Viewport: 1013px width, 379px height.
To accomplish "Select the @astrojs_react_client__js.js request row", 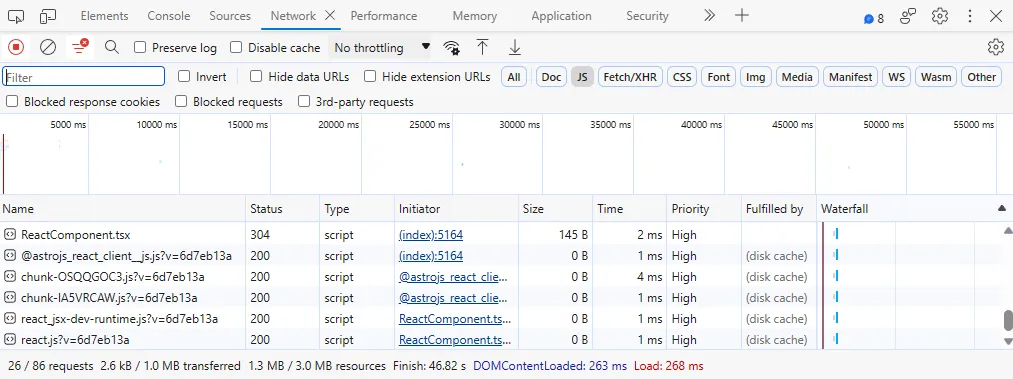I will click(x=408, y=256).
